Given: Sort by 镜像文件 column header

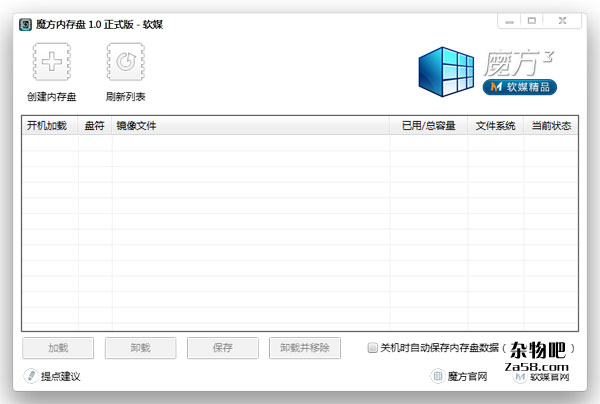Looking at the screenshot, I should pos(251,125).
